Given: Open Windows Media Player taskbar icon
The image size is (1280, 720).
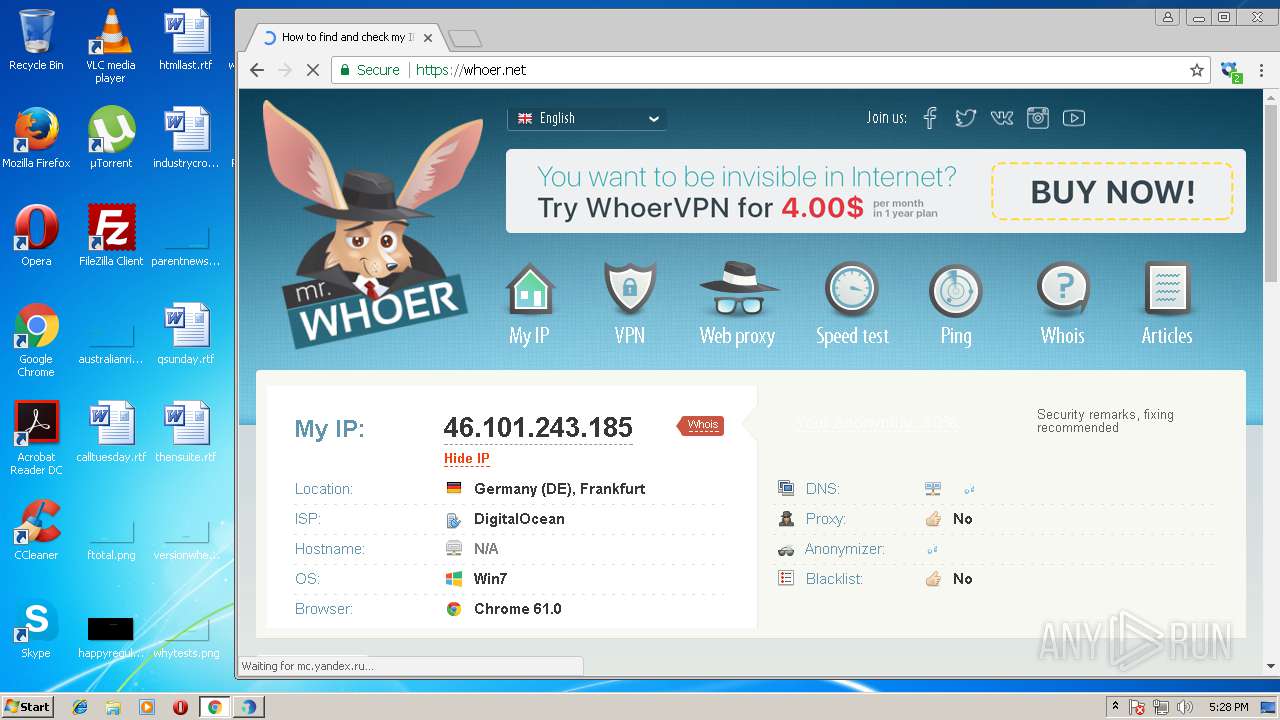Looking at the screenshot, I should [x=147, y=707].
